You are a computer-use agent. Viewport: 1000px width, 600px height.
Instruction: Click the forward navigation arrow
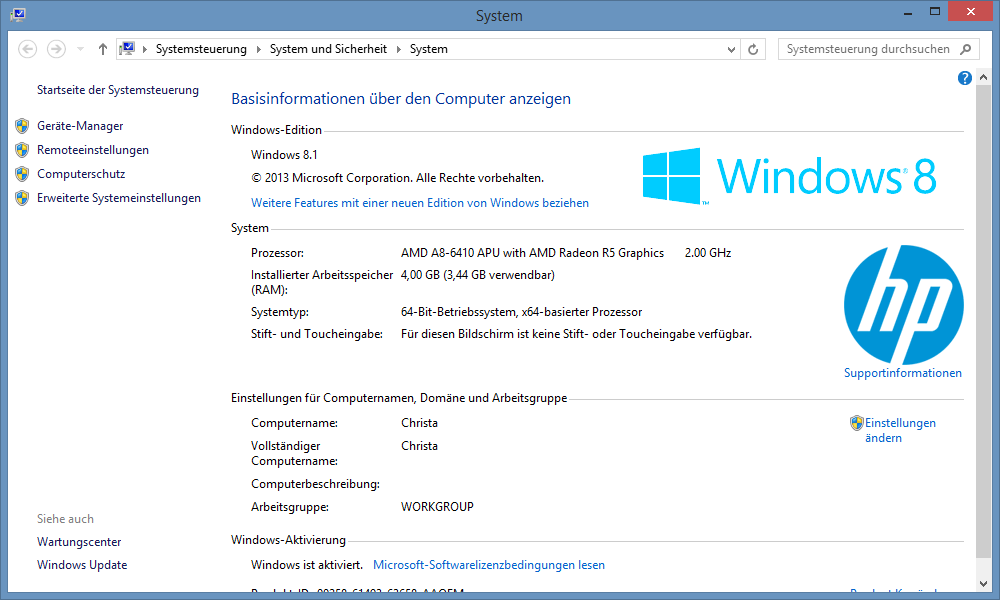(56, 49)
